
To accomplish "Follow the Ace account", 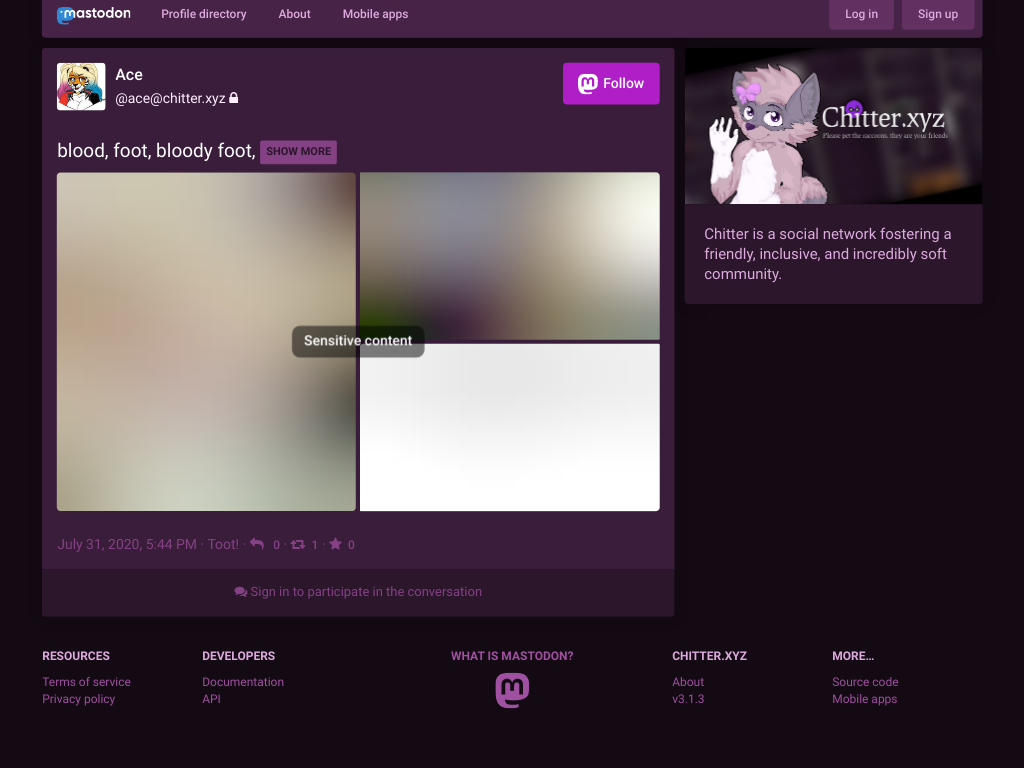I will tap(611, 84).
